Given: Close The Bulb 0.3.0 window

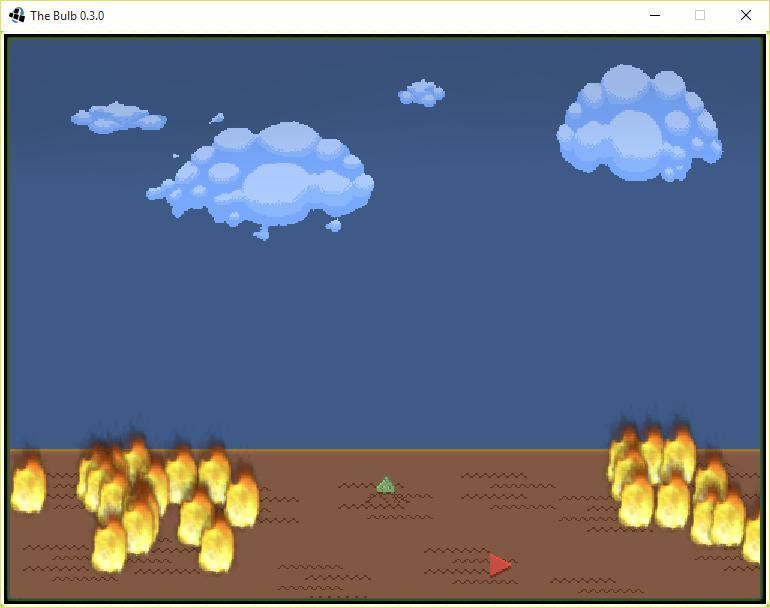Looking at the screenshot, I should click(745, 15).
